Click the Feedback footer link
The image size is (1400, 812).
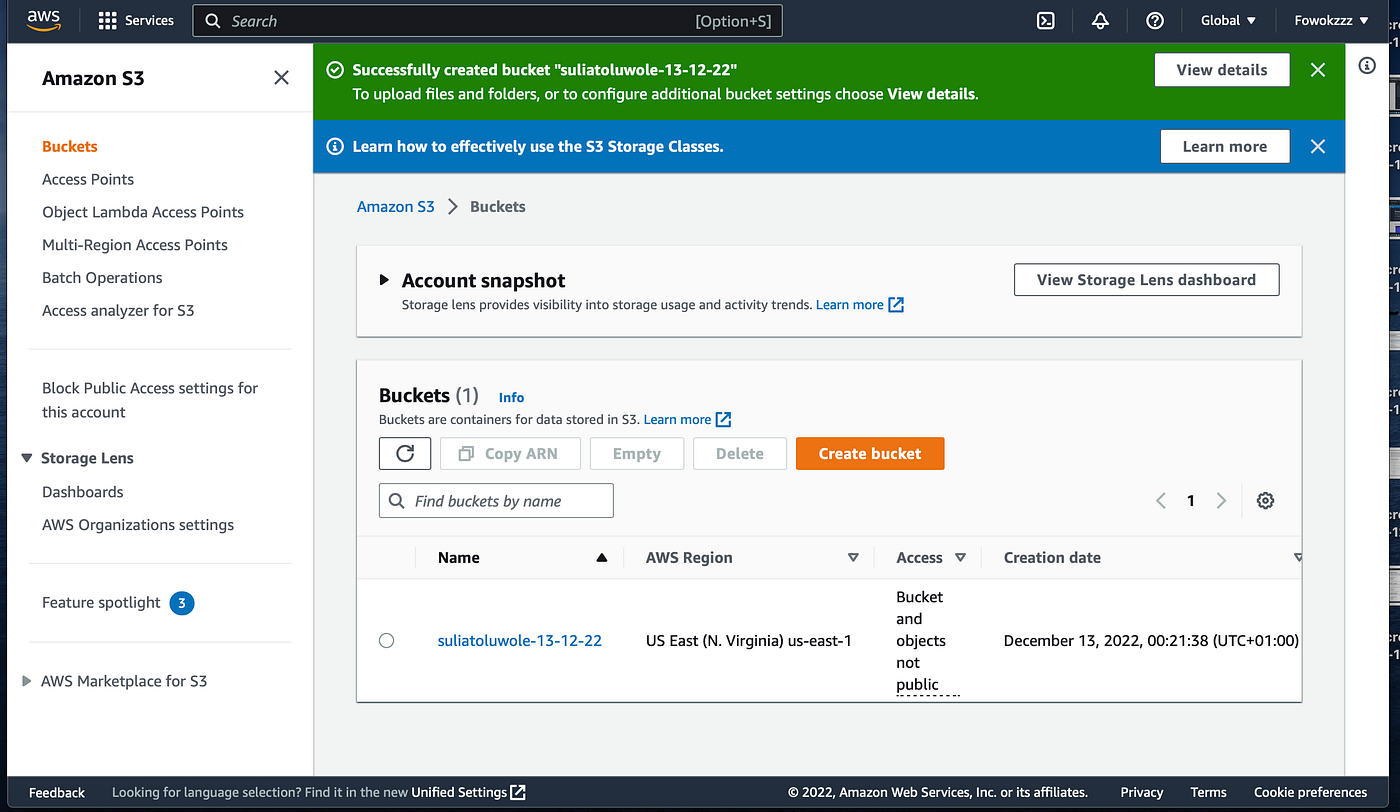pyautogui.click(x=57, y=793)
